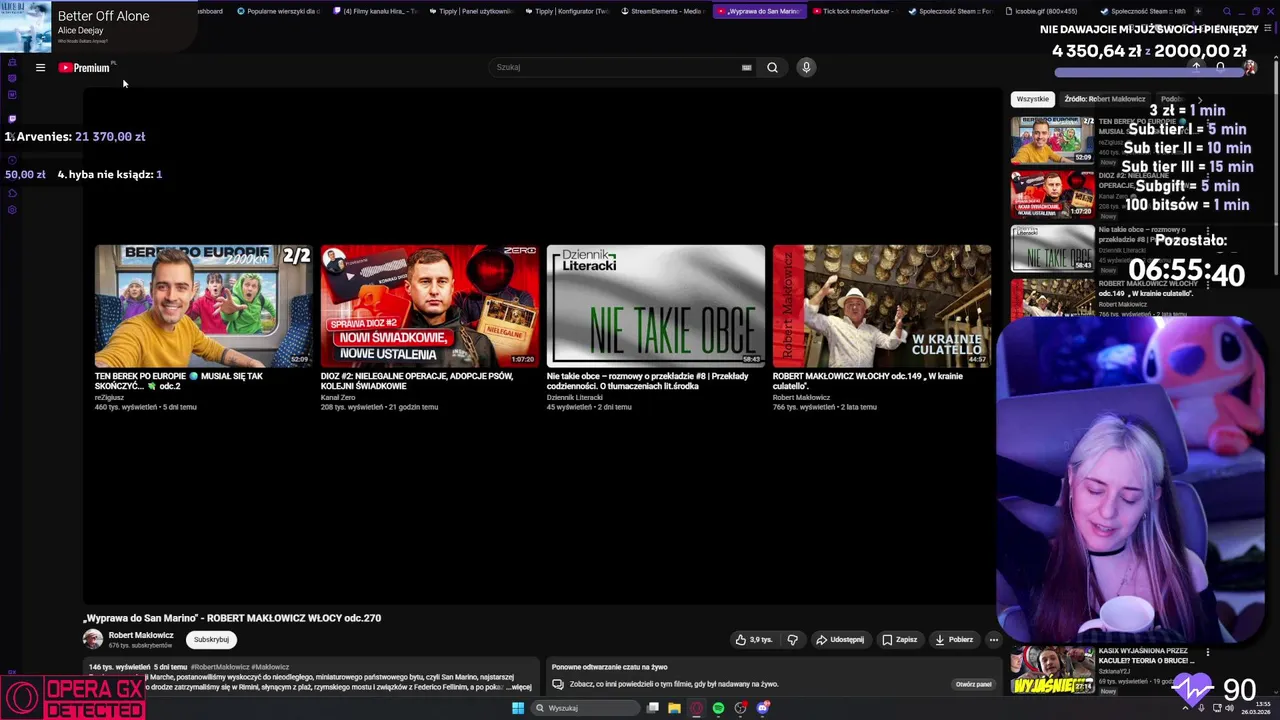Open Opera GX from taskbar
Viewport: 1280px width, 720px height.
click(x=696, y=708)
